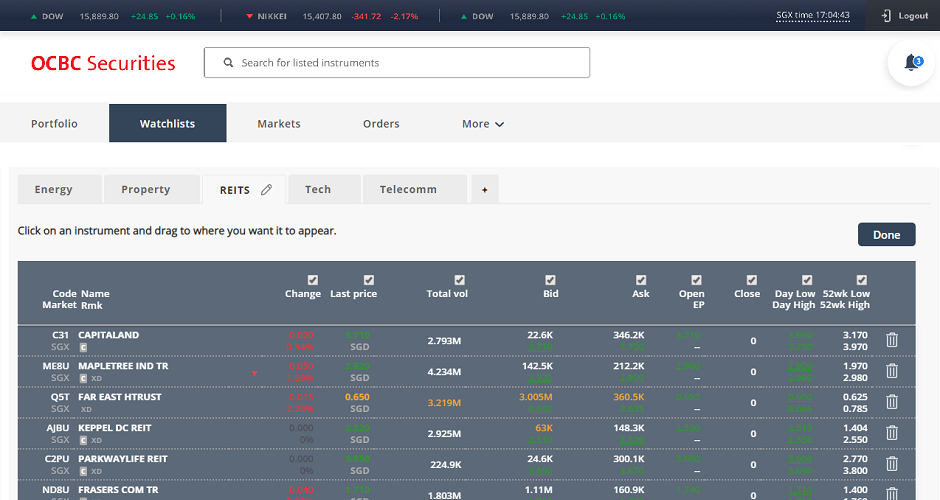
Task: Click the red down arrow in MAPLETREE row
Action: [255, 374]
